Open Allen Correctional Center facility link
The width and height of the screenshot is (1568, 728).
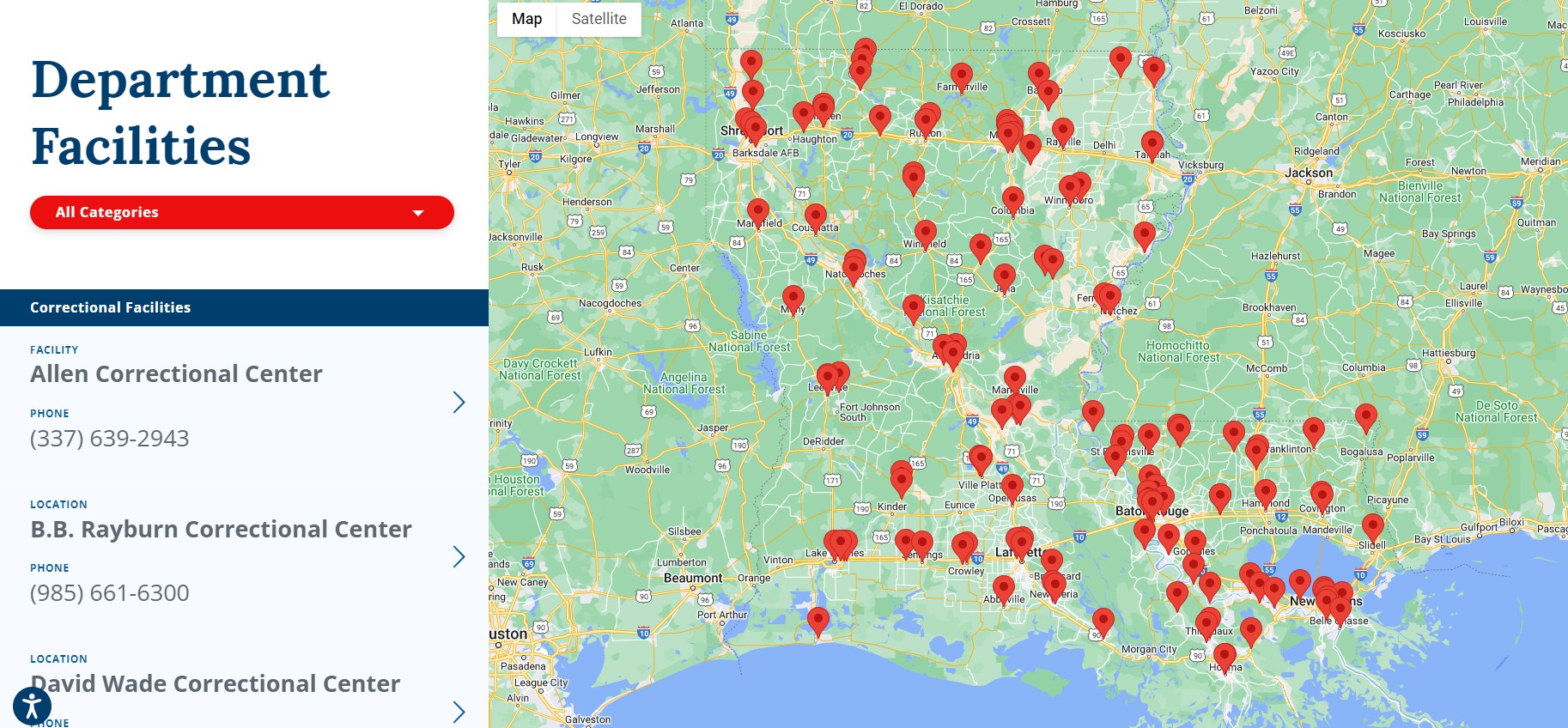176,374
